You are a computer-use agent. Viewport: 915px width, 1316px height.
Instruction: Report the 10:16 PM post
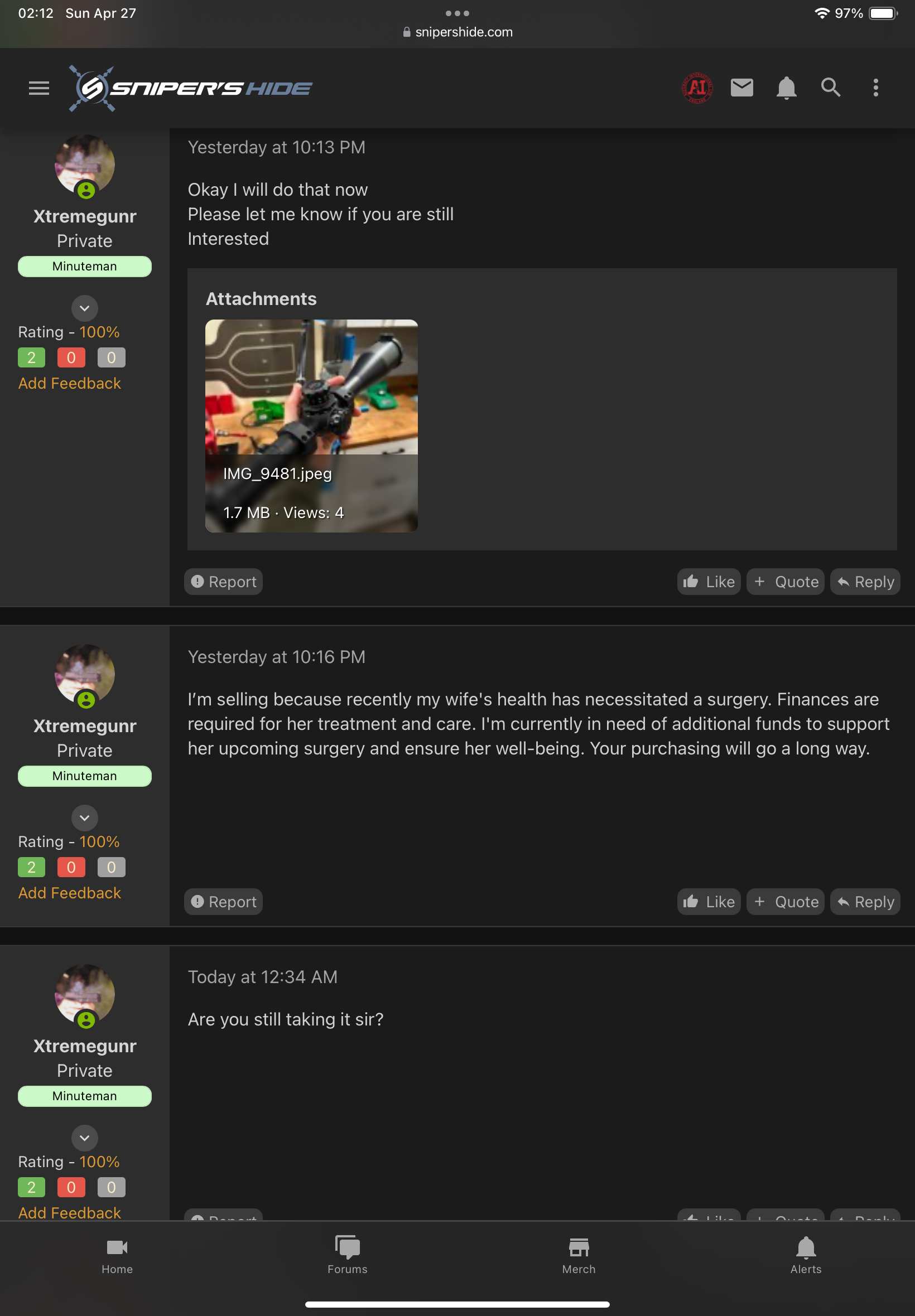pos(224,902)
